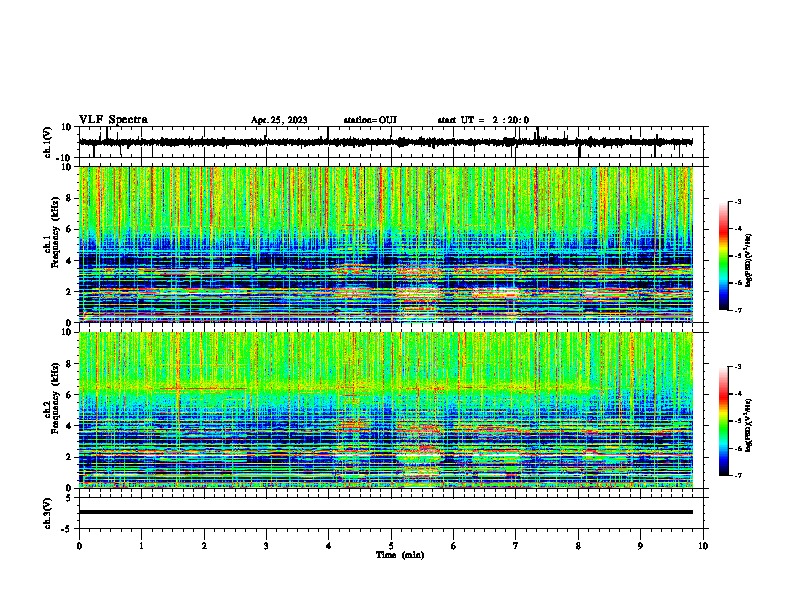Viewport: 792px width, 612px height.
Task: Click the "-3" label on ch.1 color bar
Action: [738, 201]
